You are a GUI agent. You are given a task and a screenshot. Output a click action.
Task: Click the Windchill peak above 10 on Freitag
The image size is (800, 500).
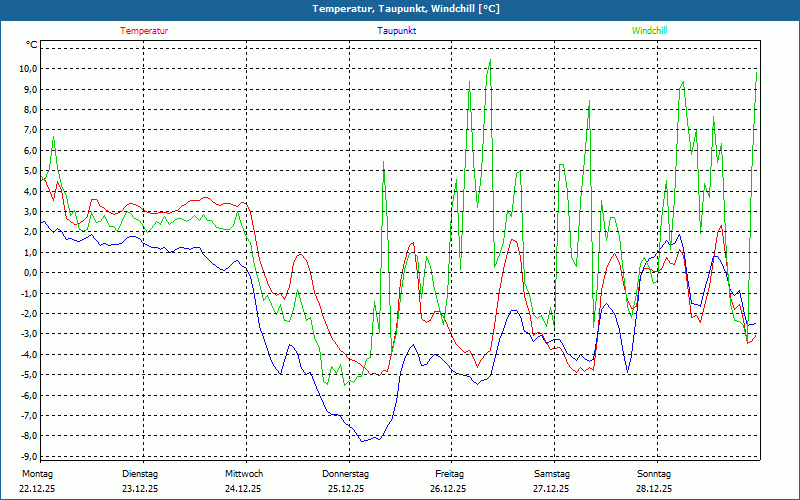(x=490, y=60)
